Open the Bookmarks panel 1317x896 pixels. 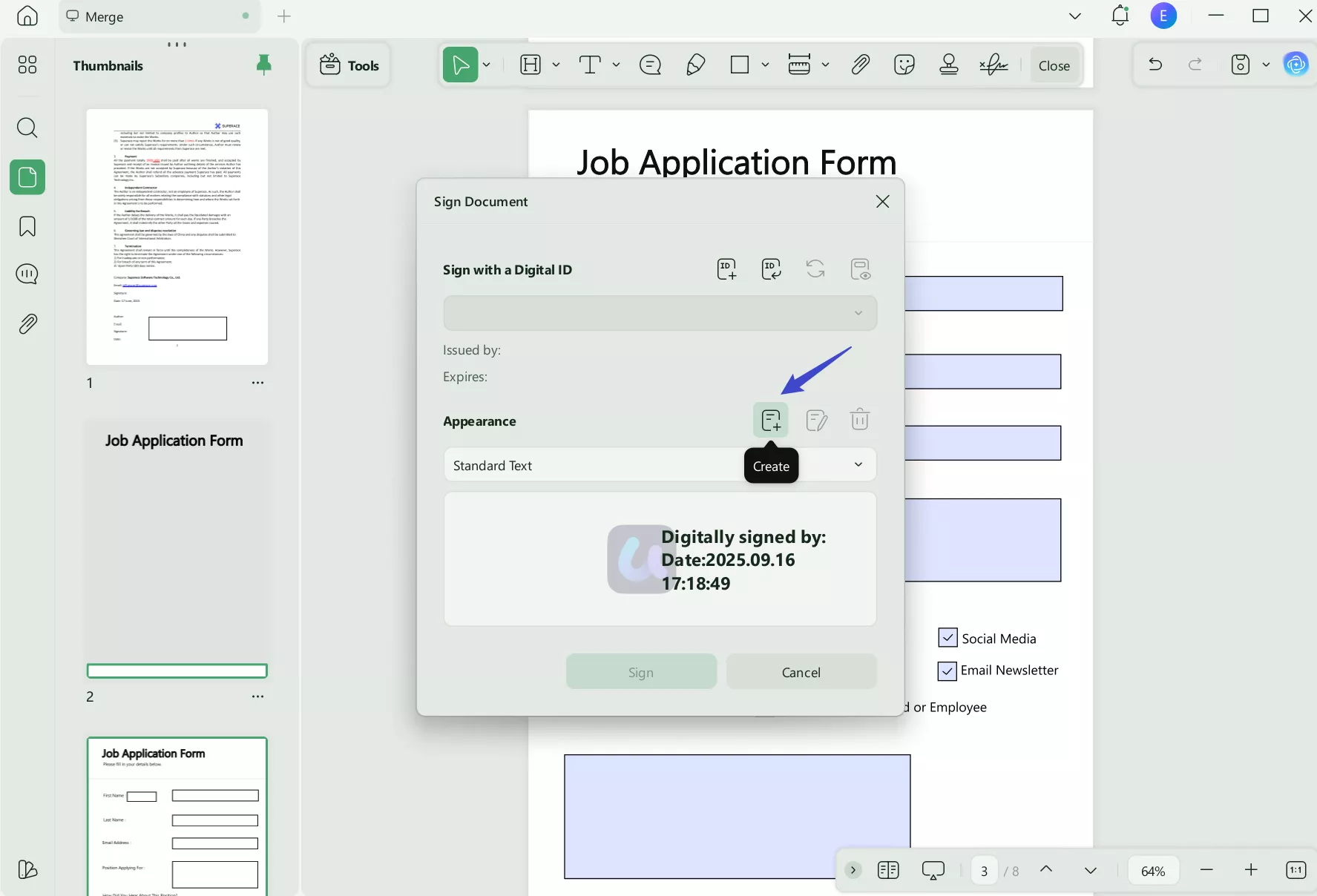point(27,226)
